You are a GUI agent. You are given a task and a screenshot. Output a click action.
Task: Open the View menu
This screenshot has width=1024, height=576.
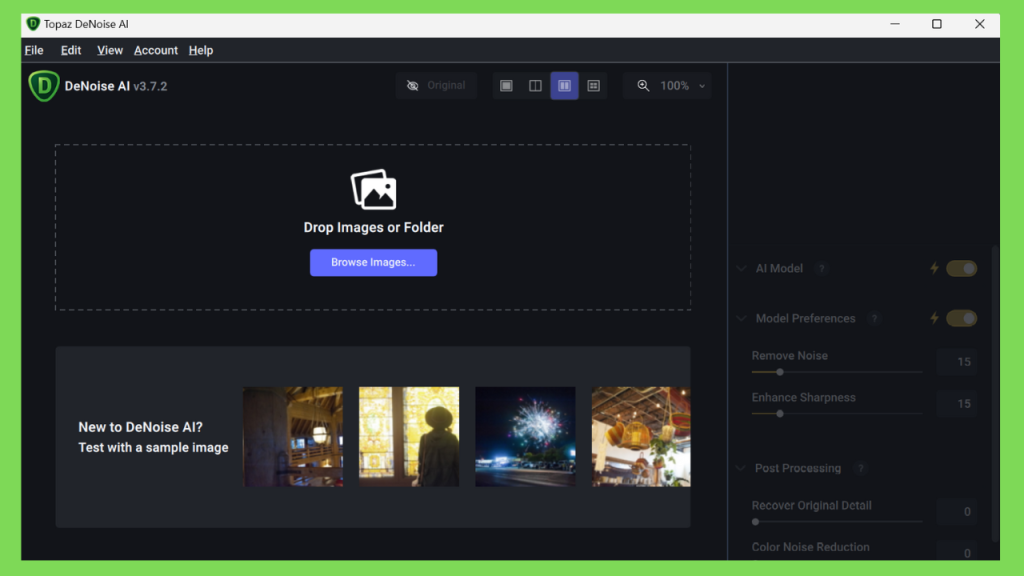point(110,50)
